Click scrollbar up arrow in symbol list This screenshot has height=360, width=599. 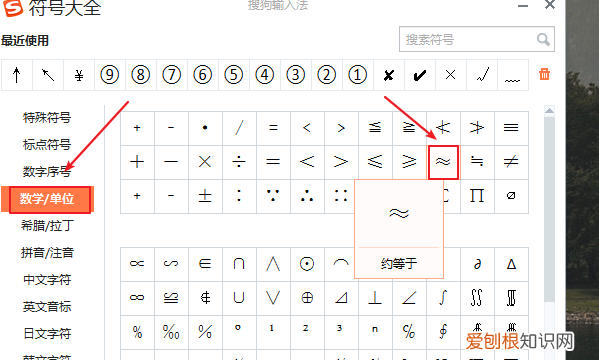(549, 111)
